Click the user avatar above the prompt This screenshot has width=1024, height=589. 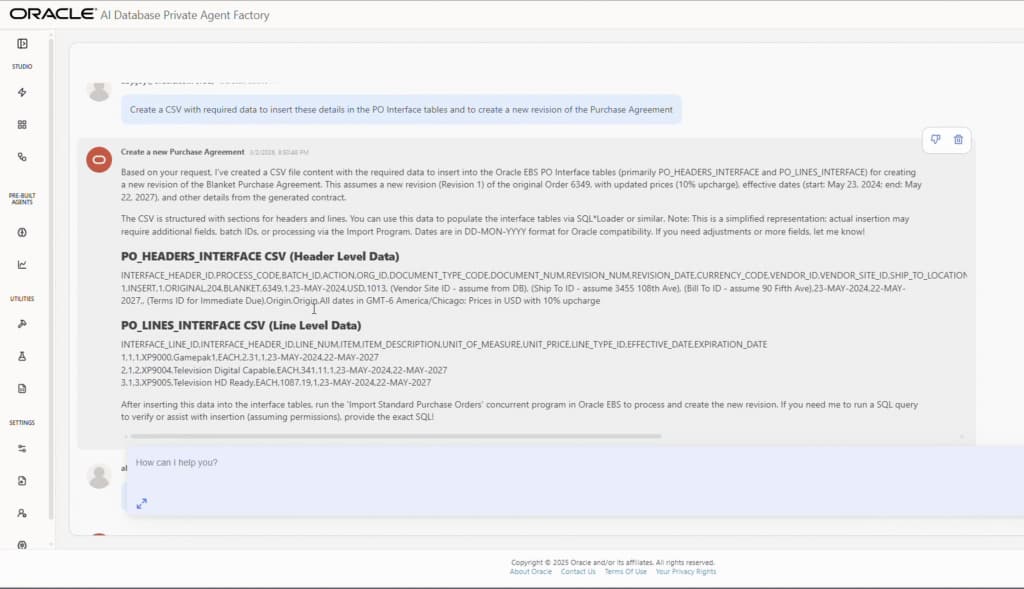pos(99,91)
